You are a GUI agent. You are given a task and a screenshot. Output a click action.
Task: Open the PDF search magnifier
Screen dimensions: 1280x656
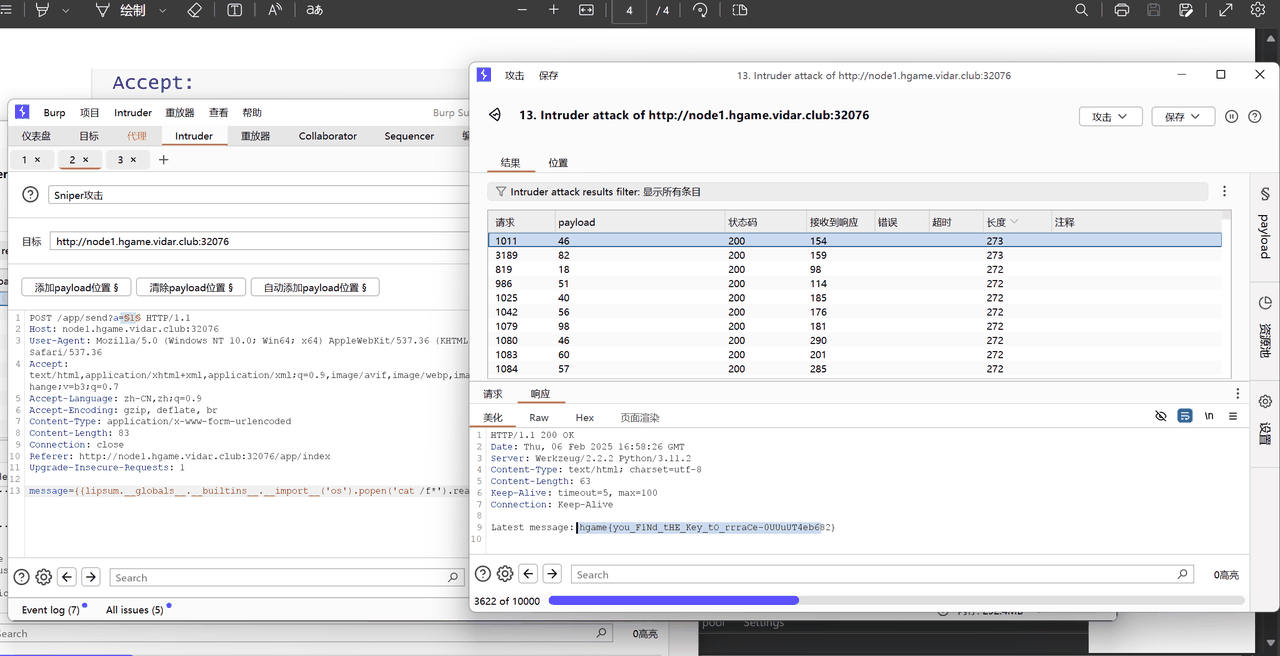(x=1082, y=10)
